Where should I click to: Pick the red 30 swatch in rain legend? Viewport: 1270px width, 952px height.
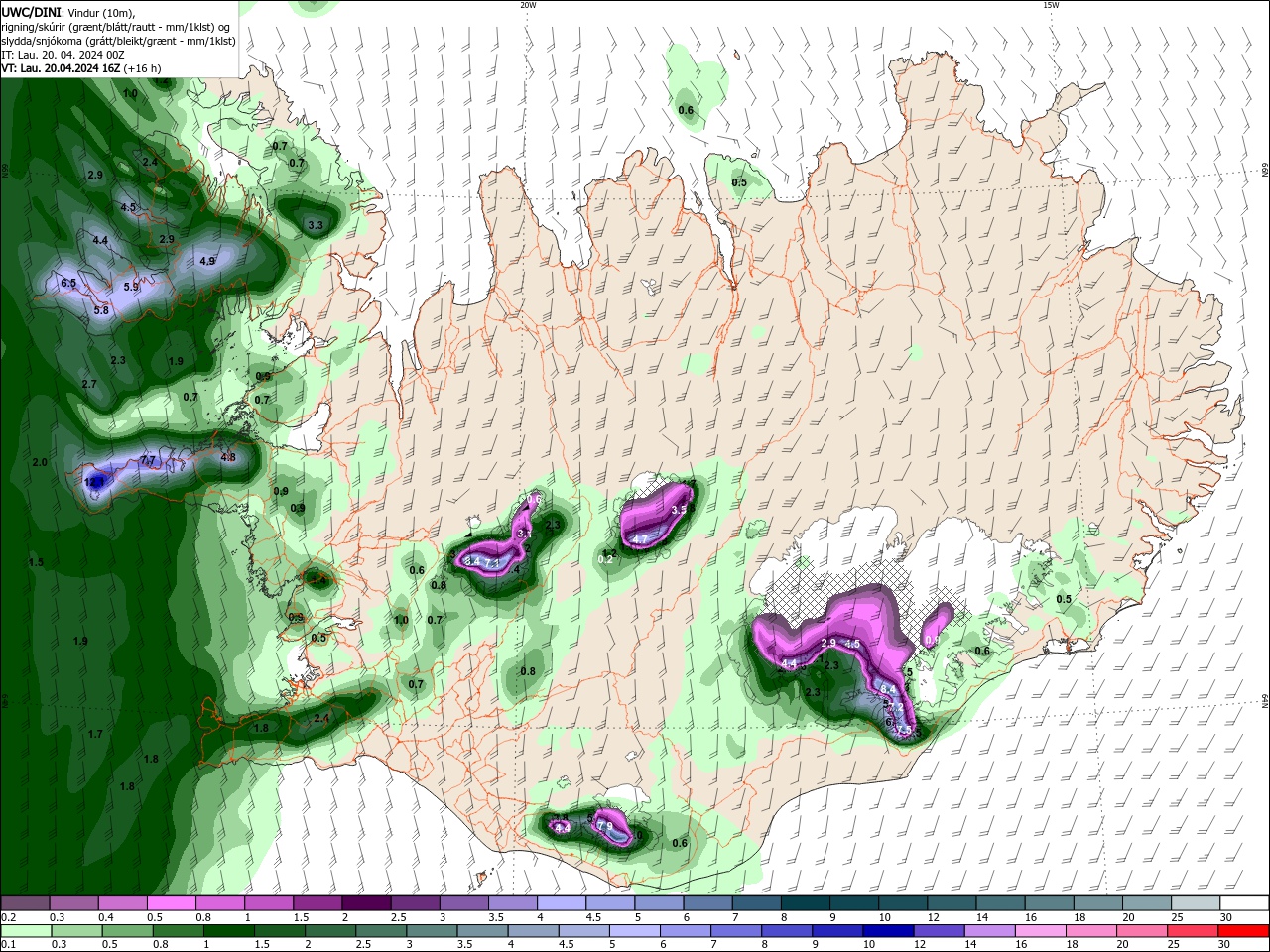pos(1245,931)
